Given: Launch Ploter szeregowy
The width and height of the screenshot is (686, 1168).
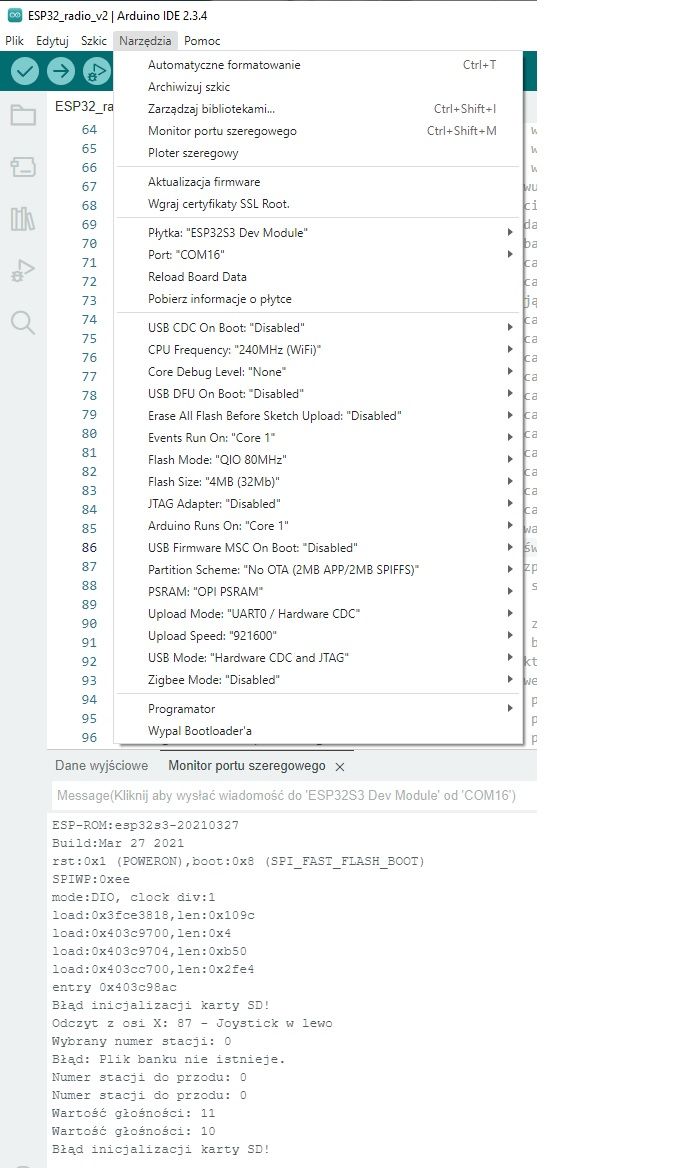Looking at the screenshot, I should click(318, 153).
